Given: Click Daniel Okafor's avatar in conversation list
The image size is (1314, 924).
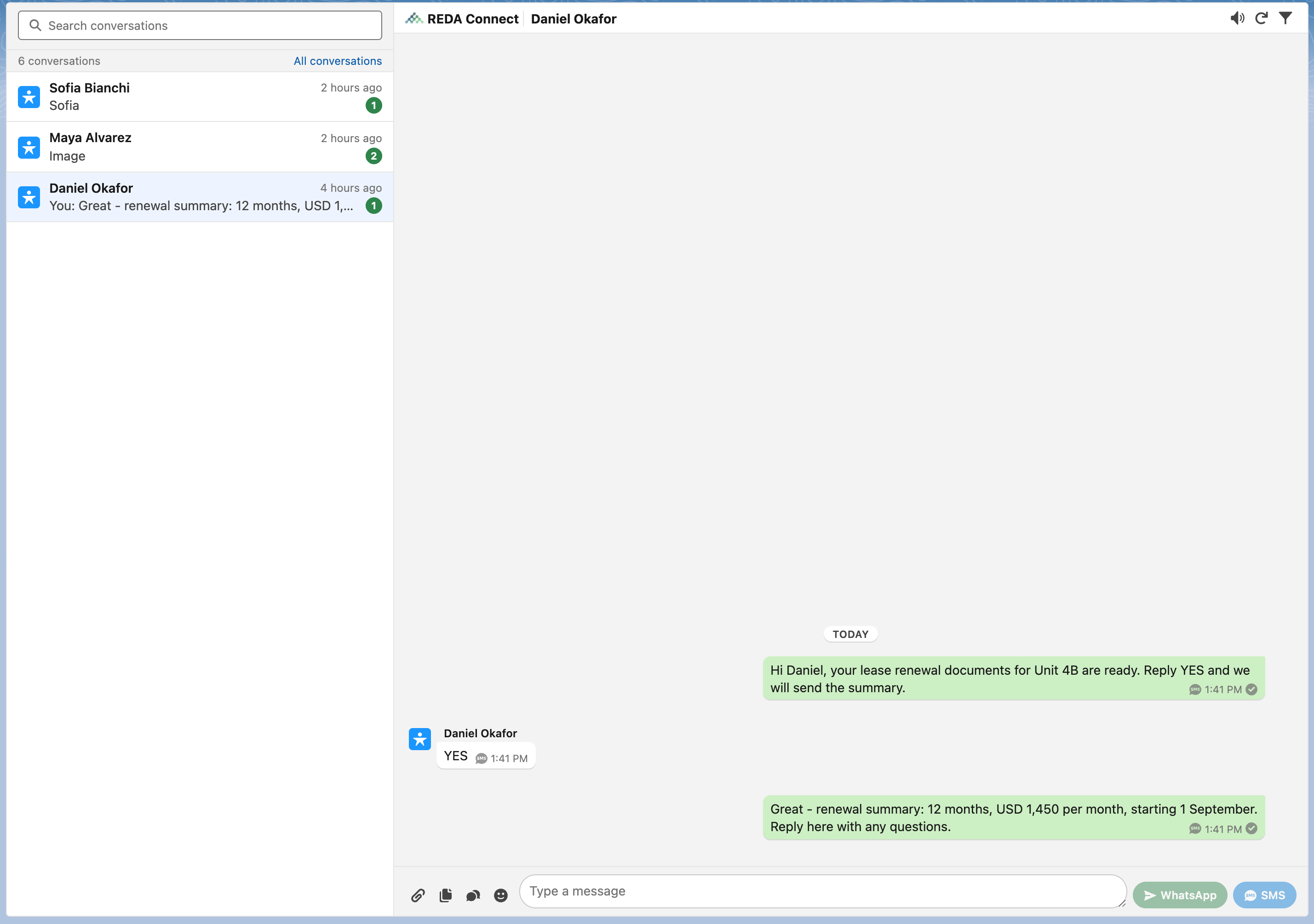Looking at the screenshot, I should 29,197.
